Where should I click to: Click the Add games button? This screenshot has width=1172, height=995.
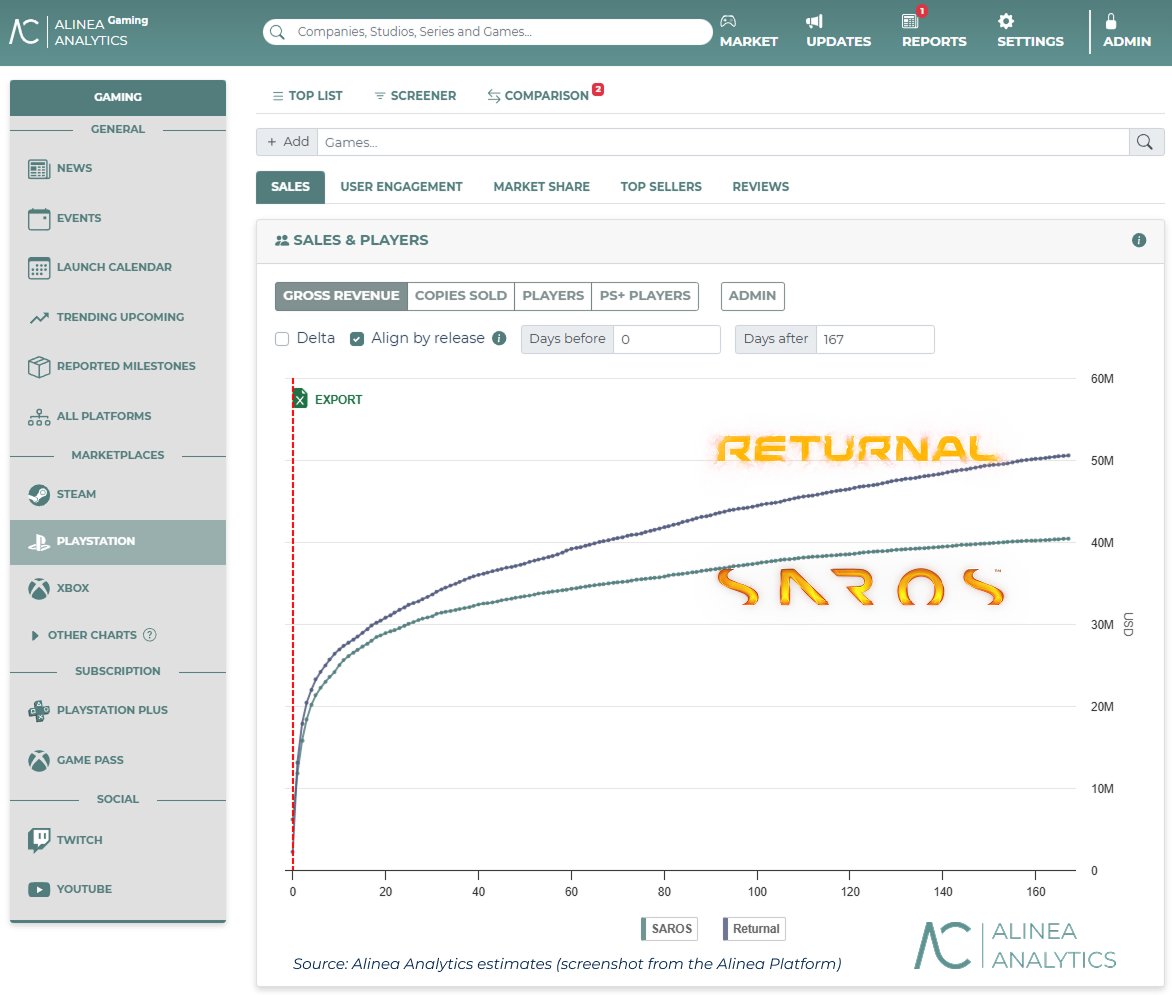[288, 142]
